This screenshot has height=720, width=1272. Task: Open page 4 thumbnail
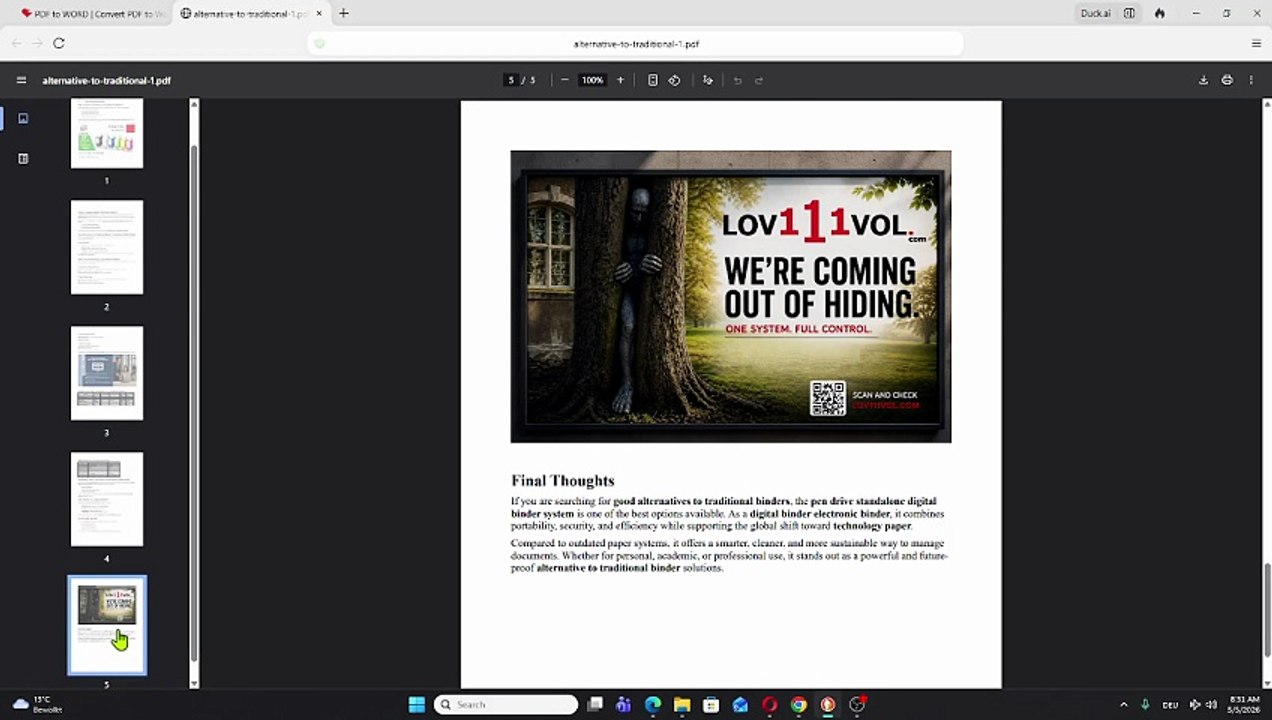coord(107,499)
